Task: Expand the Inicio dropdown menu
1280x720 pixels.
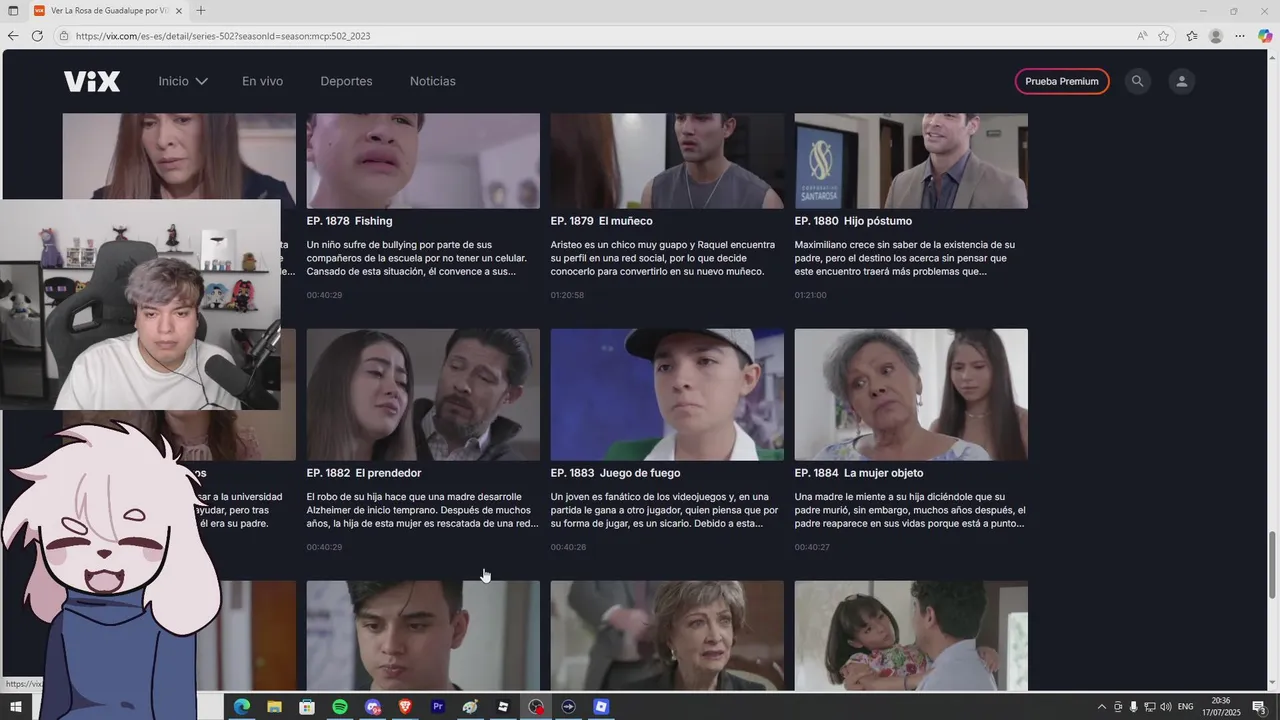Action: coord(183,81)
